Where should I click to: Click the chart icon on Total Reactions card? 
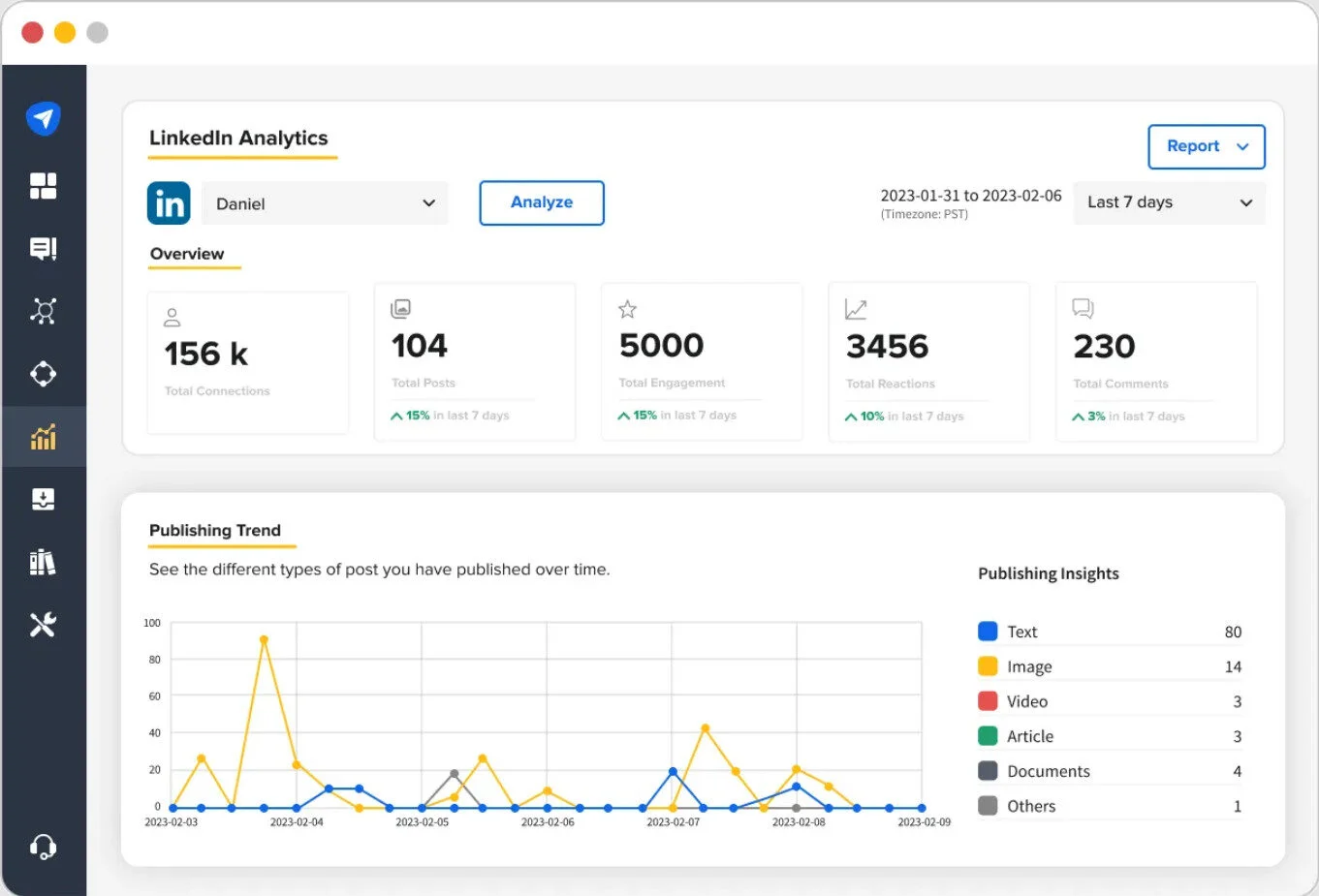point(856,309)
